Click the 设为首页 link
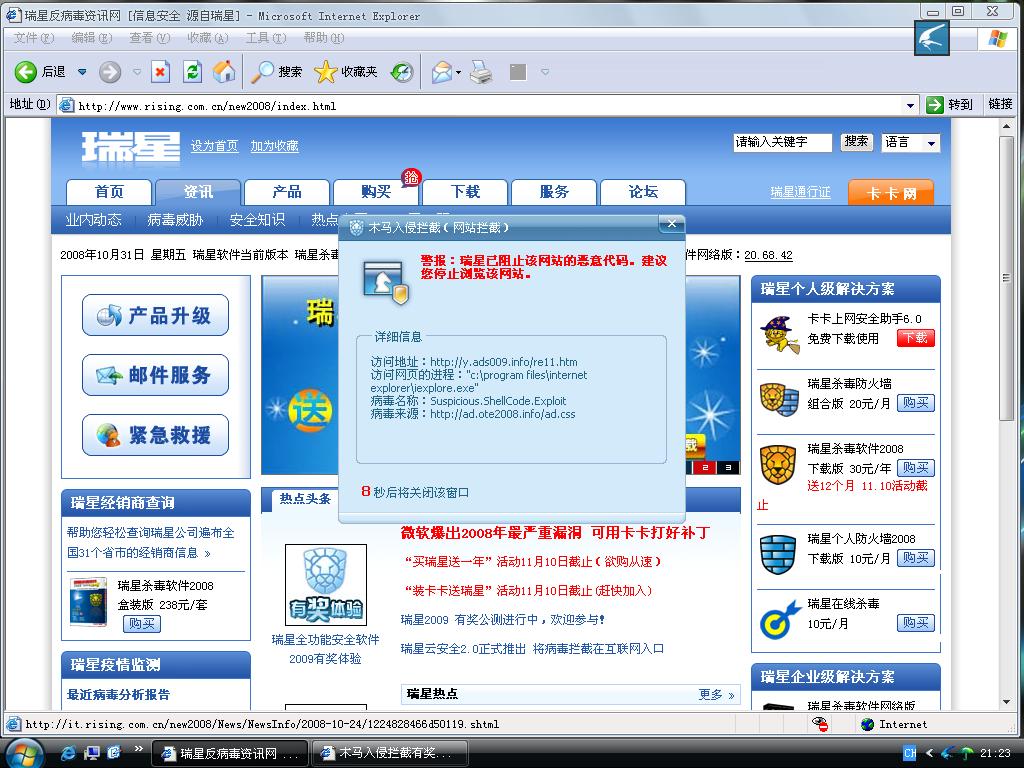 point(214,146)
